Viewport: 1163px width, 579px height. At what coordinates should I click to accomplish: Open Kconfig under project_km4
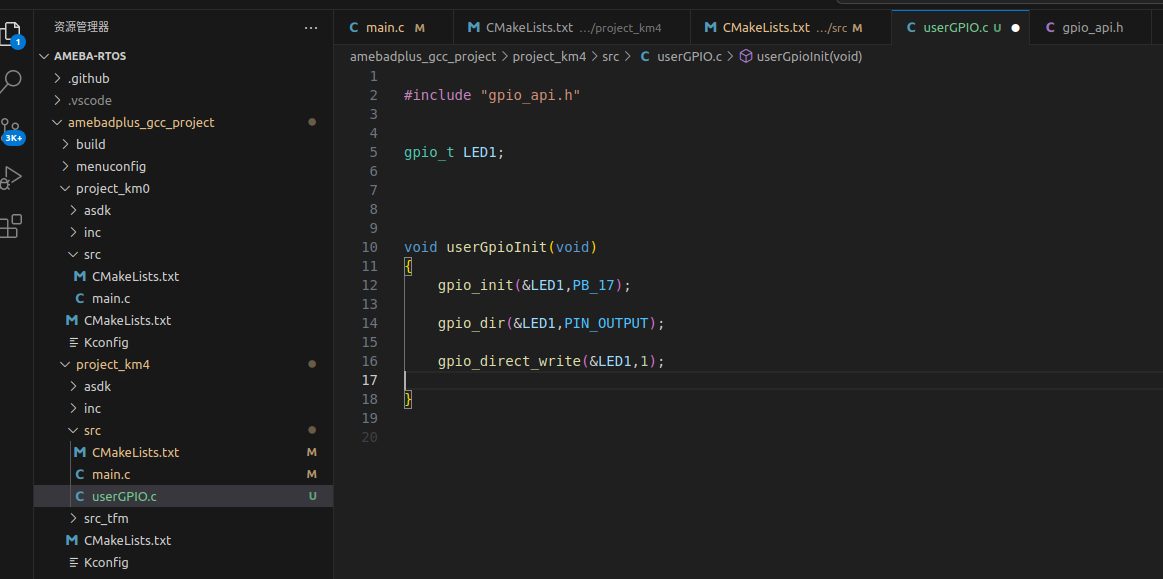(x=183, y=563)
